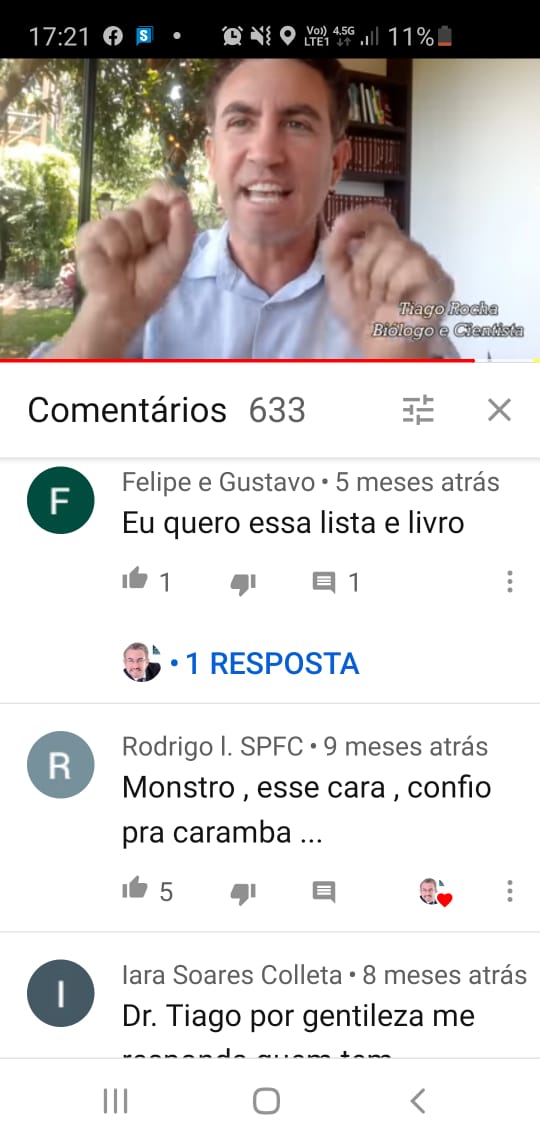Open Android recent apps button
This screenshot has height=1140, width=540.
pyautogui.click(x=115, y=1101)
